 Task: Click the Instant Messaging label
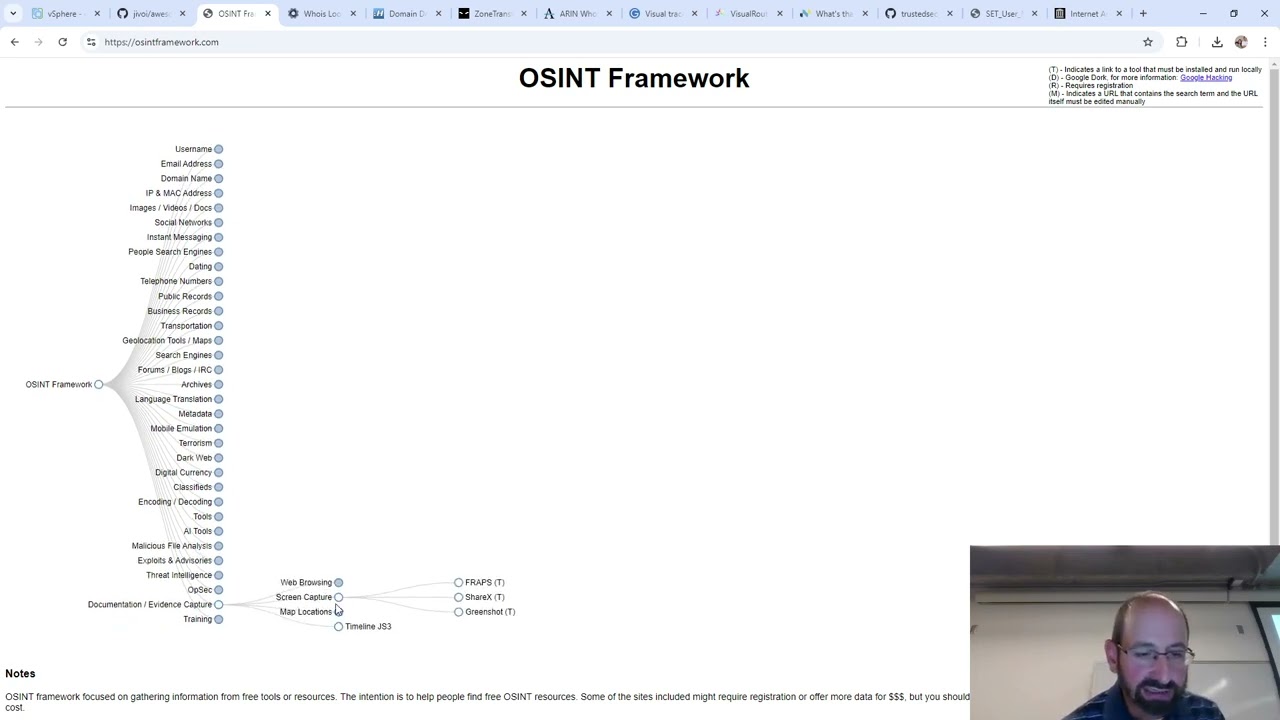click(179, 237)
